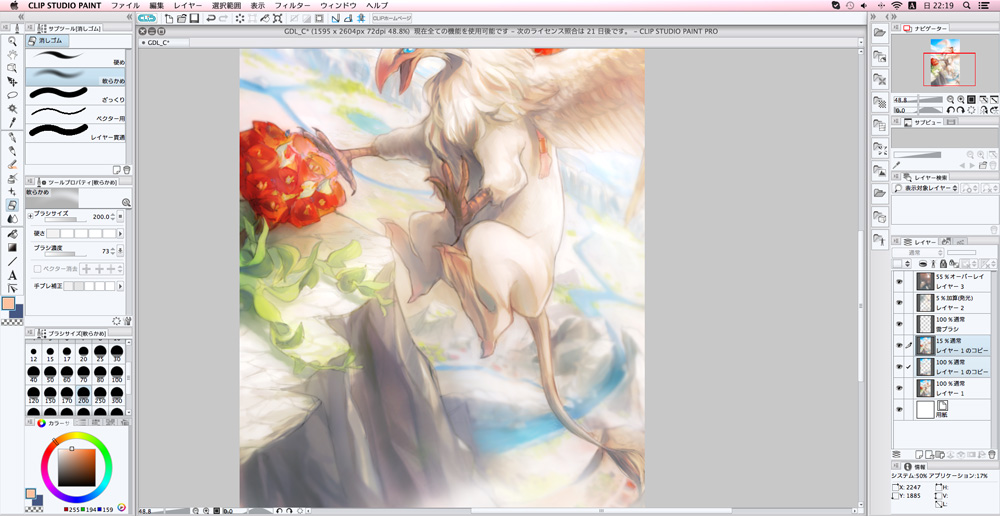Click the レイヤー 3 layer thumbnail
The height and width of the screenshot is (516, 1000).
click(925, 281)
